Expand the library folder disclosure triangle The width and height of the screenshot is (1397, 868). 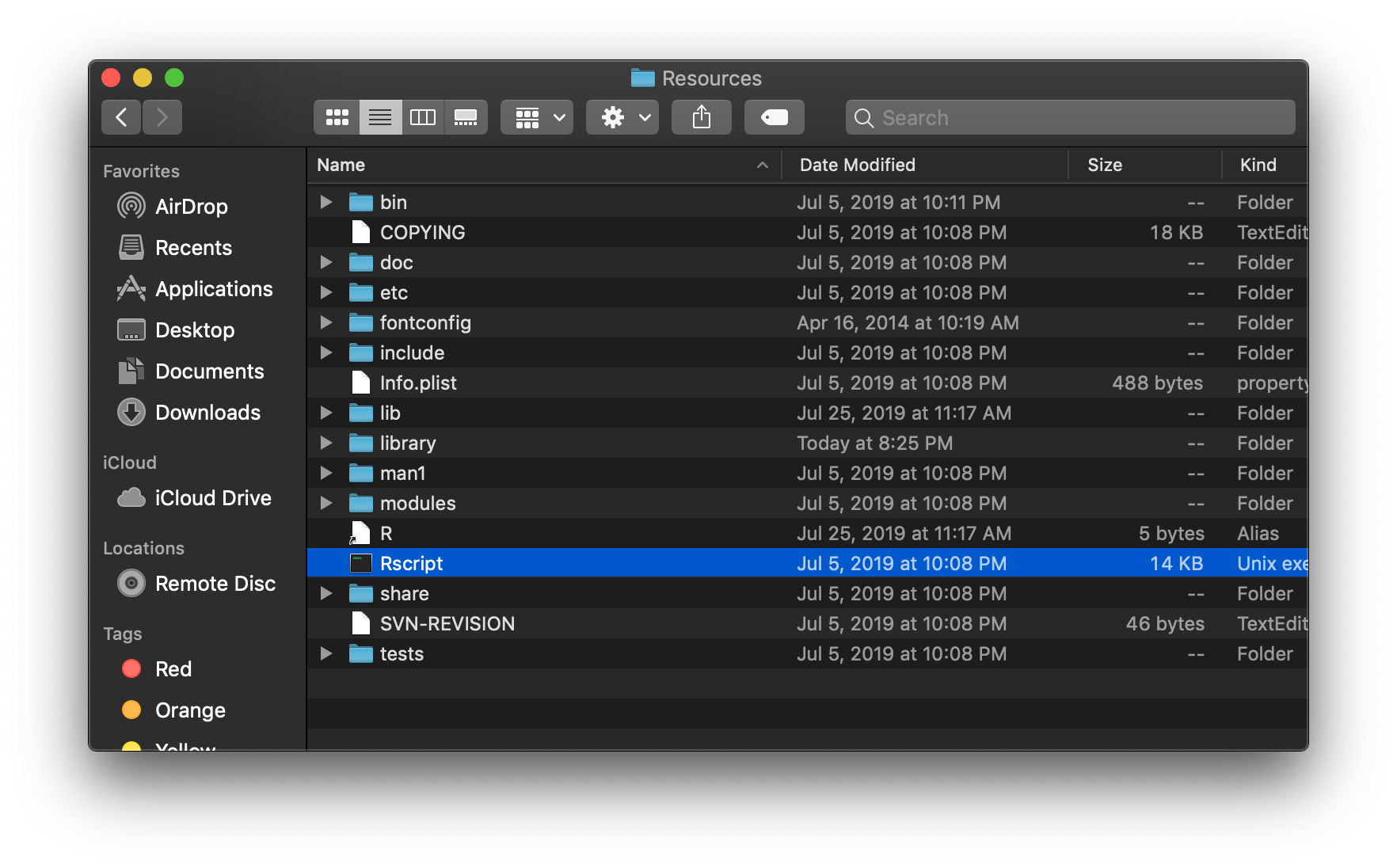point(325,443)
